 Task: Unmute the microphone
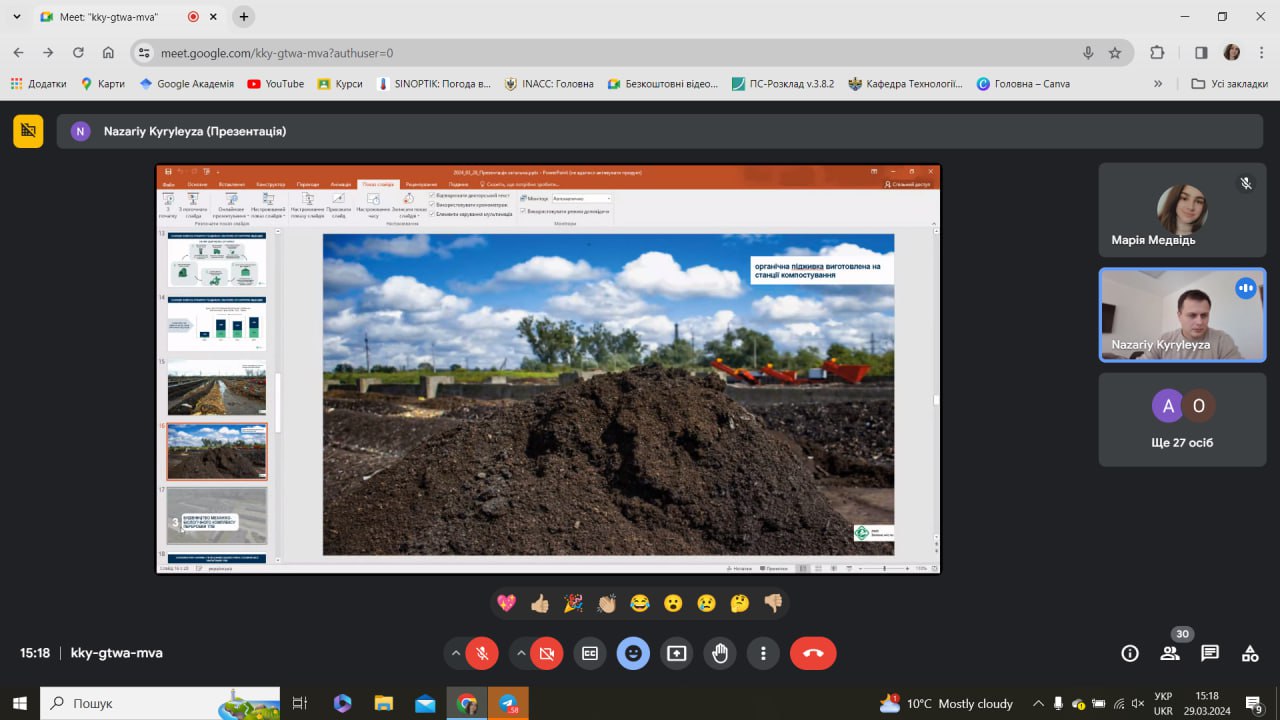482,653
